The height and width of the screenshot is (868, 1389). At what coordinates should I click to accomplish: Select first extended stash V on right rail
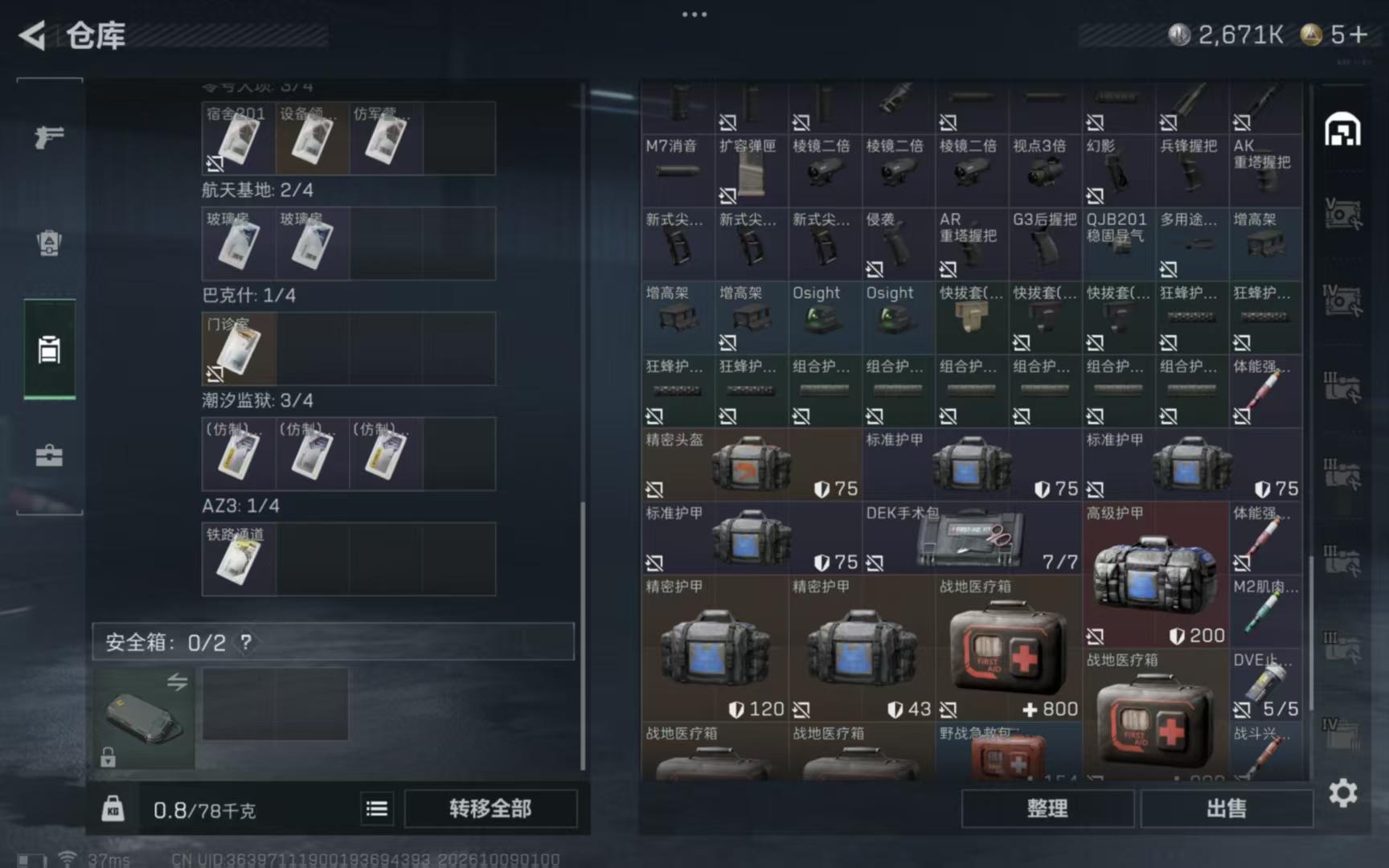[x=1342, y=213]
